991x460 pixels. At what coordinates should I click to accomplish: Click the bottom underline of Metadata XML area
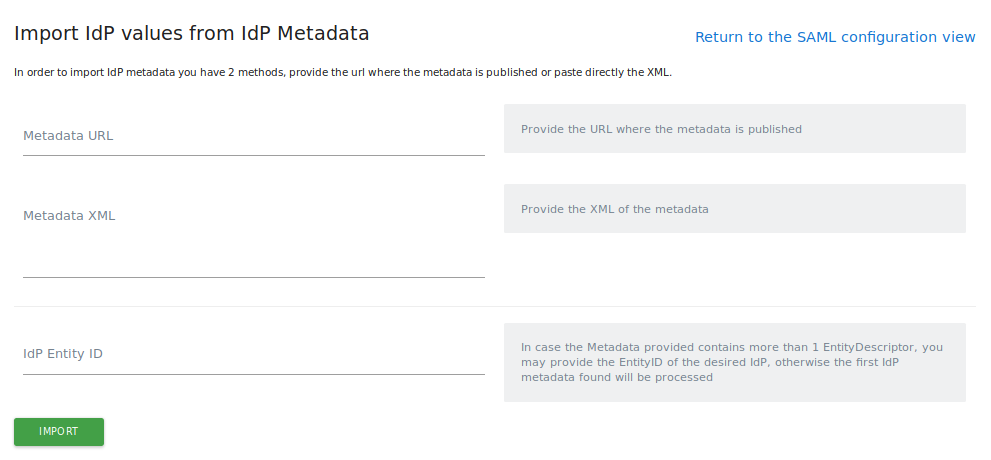[253, 277]
